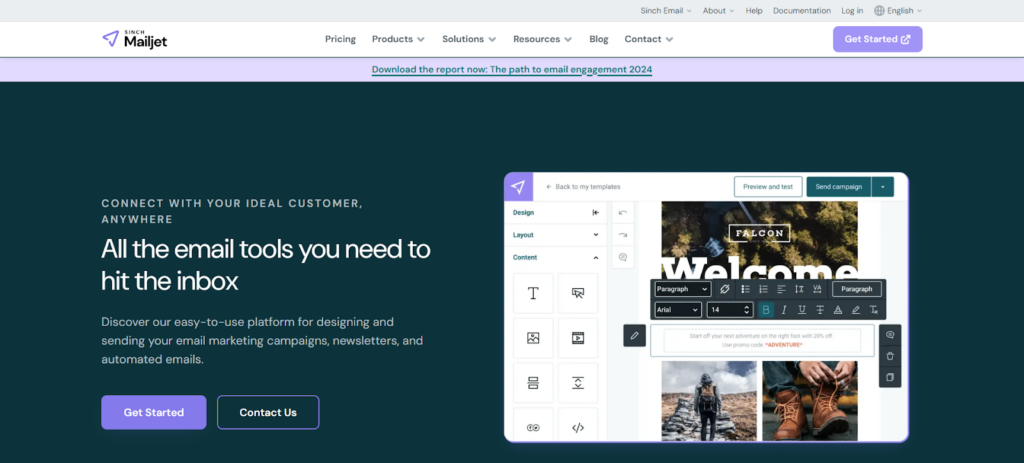Click the undo arrow in editor
The image size is (1024, 463).
pyautogui.click(x=623, y=213)
